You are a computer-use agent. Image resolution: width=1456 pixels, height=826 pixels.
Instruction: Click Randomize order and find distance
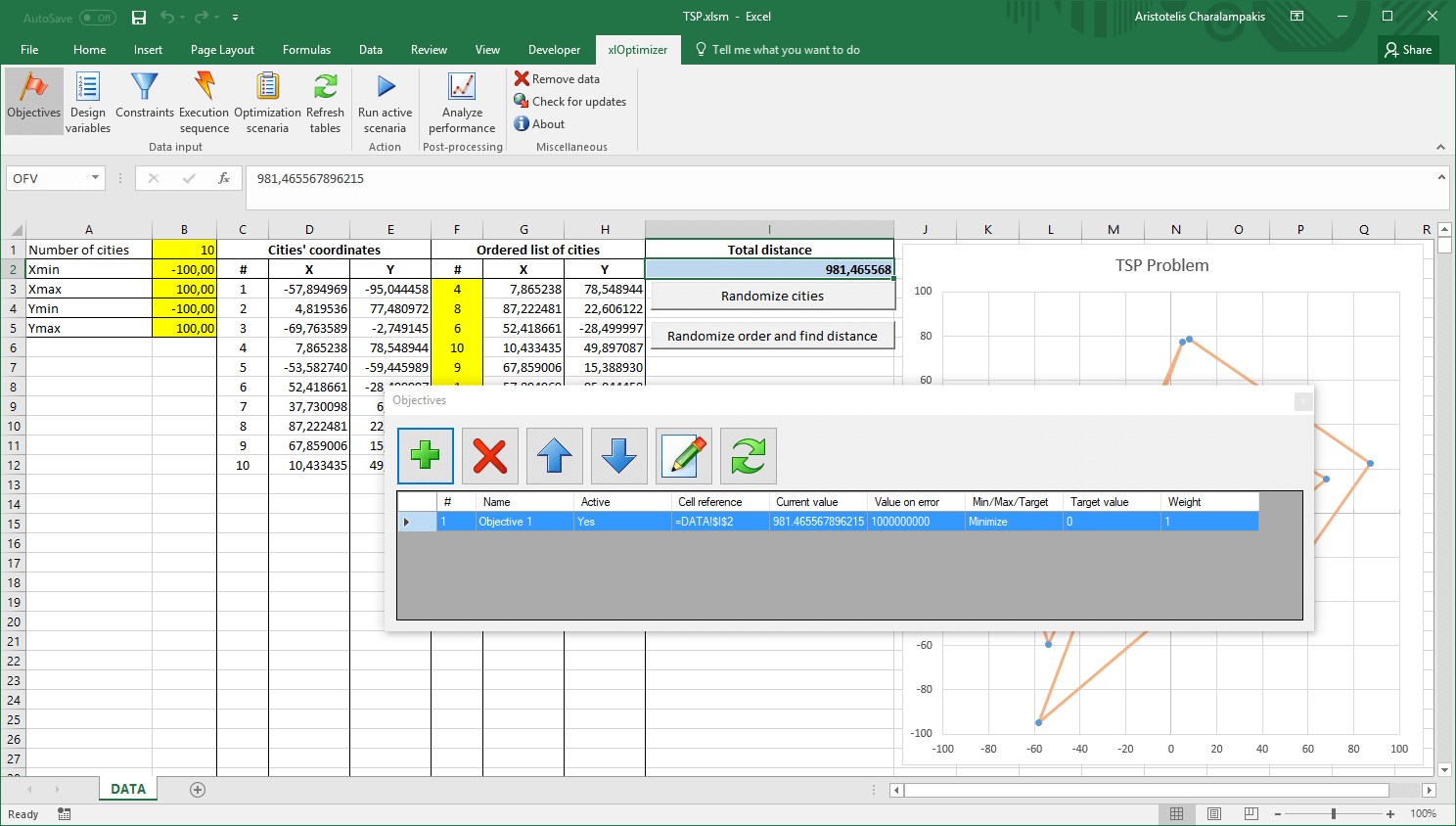[x=772, y=336]
